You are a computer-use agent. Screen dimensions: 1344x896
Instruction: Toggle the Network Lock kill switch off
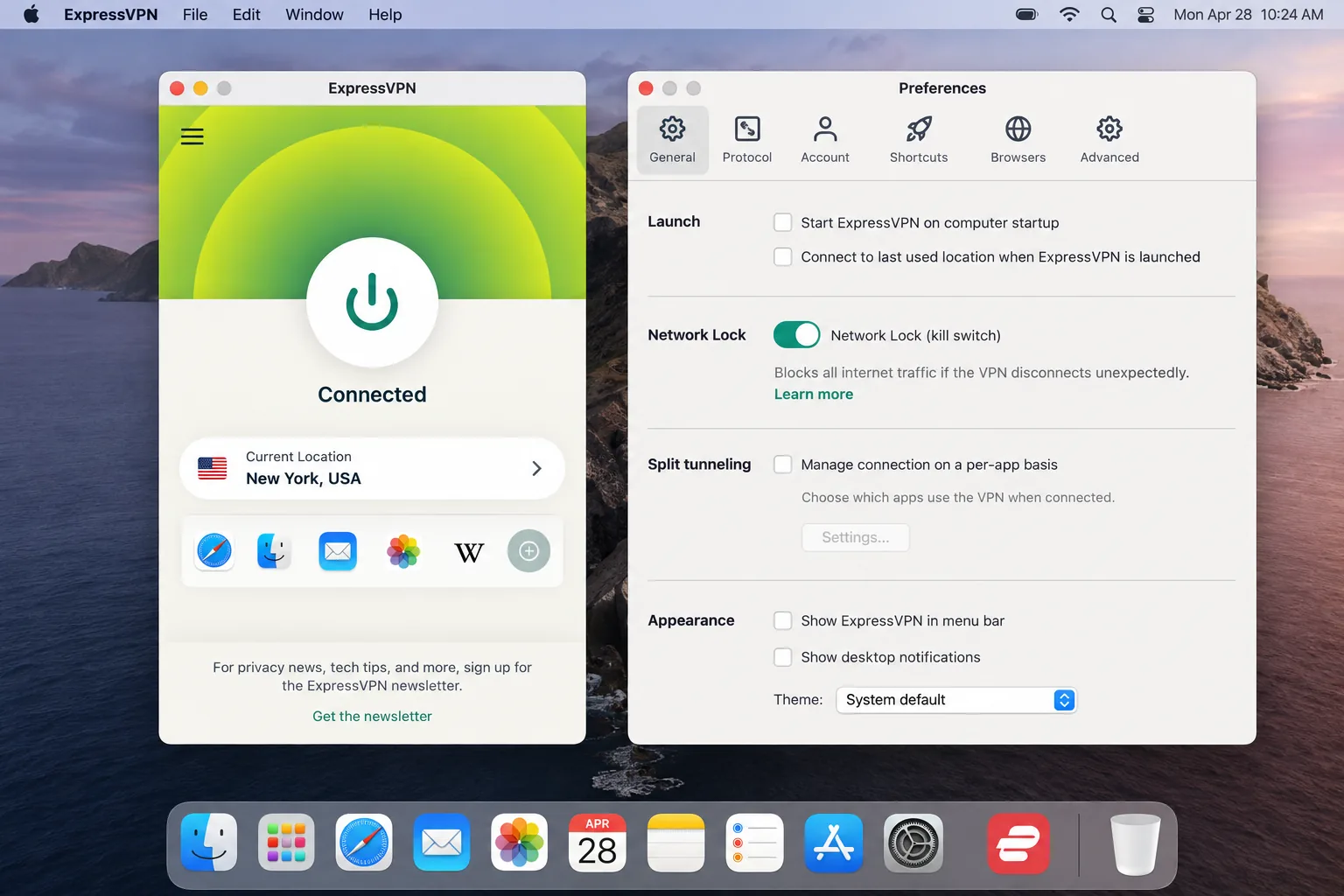(x=796, y=335)
